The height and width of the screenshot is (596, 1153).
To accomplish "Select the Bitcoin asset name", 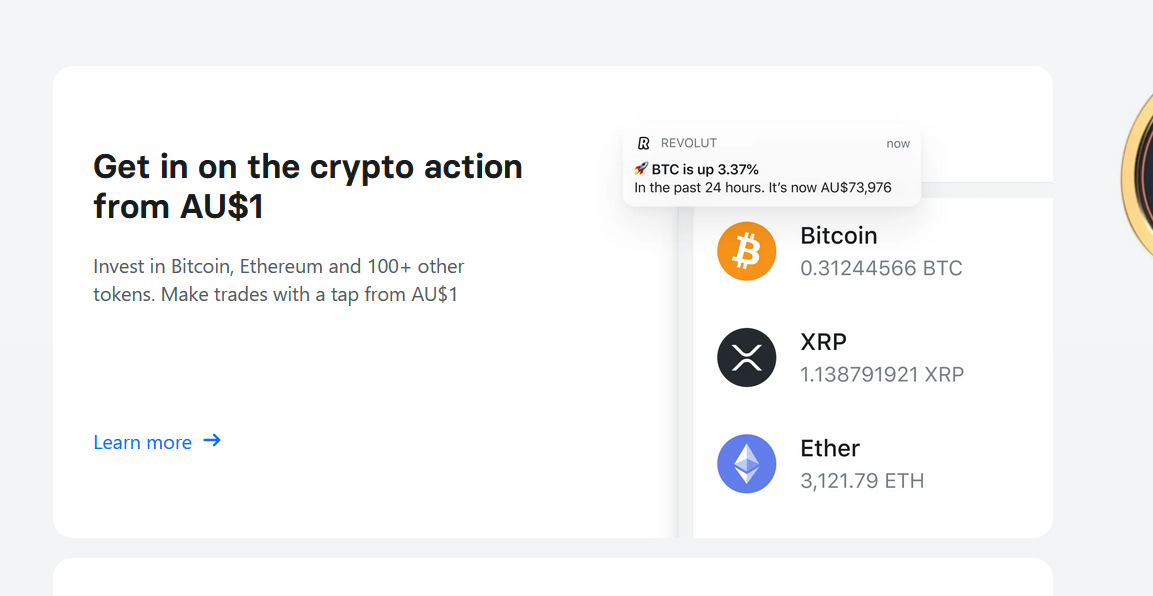I will pos(839,236).
